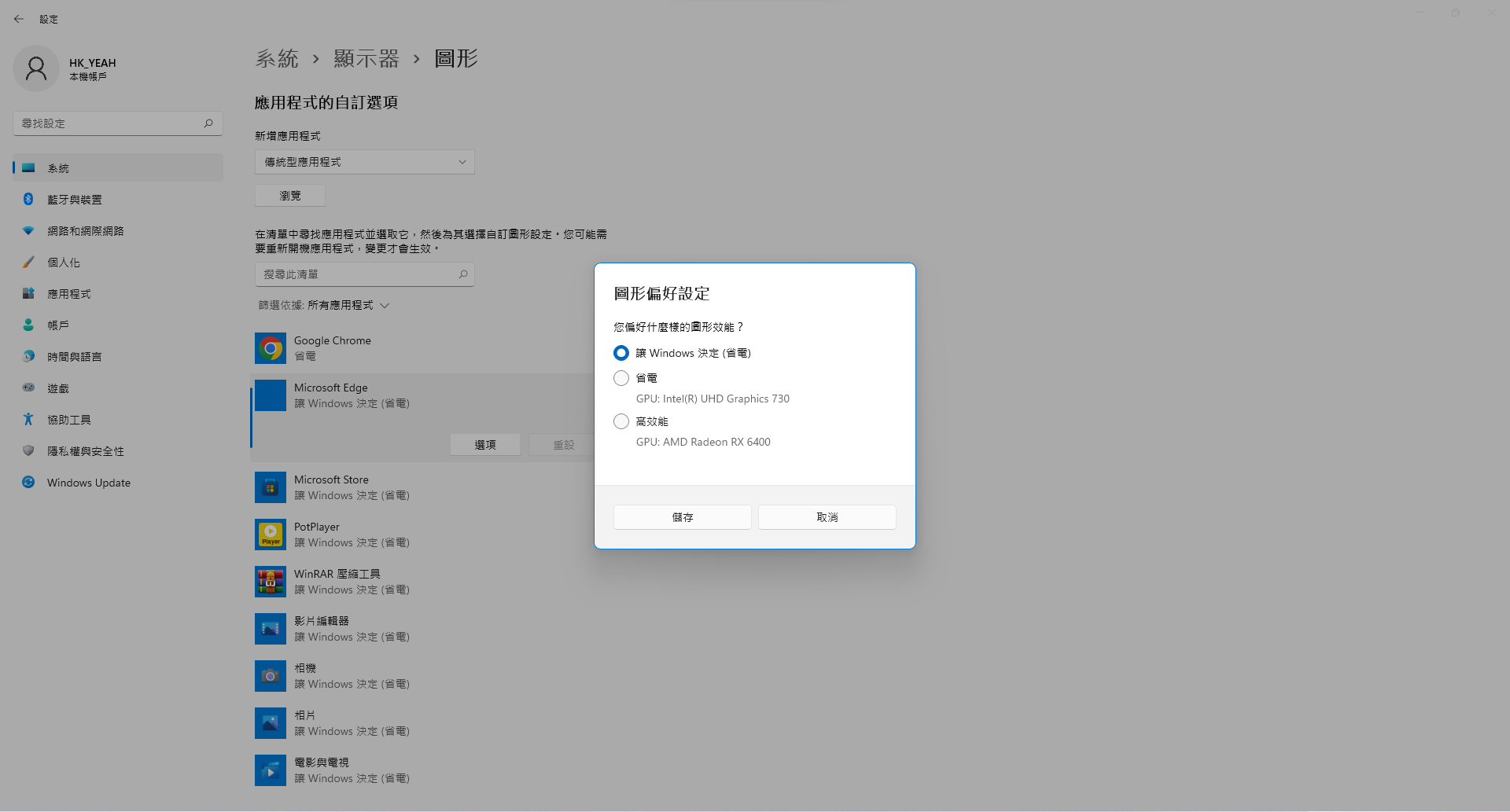The image size is (1510, 812).
Task: Click the Microsoft Edge app icon
Action: pyautogui.click(x=271, y=395)
